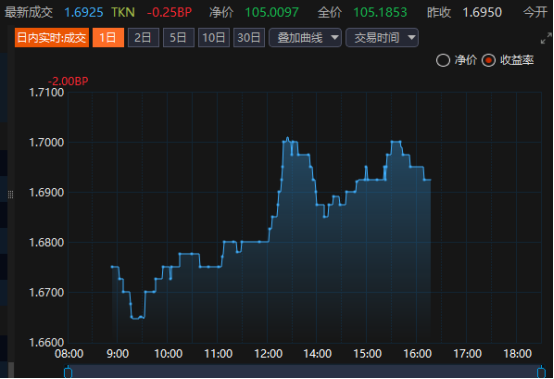The image size is (554, 379).
Task: Click the 全价 value 105.1853
Action: point(380,13)
